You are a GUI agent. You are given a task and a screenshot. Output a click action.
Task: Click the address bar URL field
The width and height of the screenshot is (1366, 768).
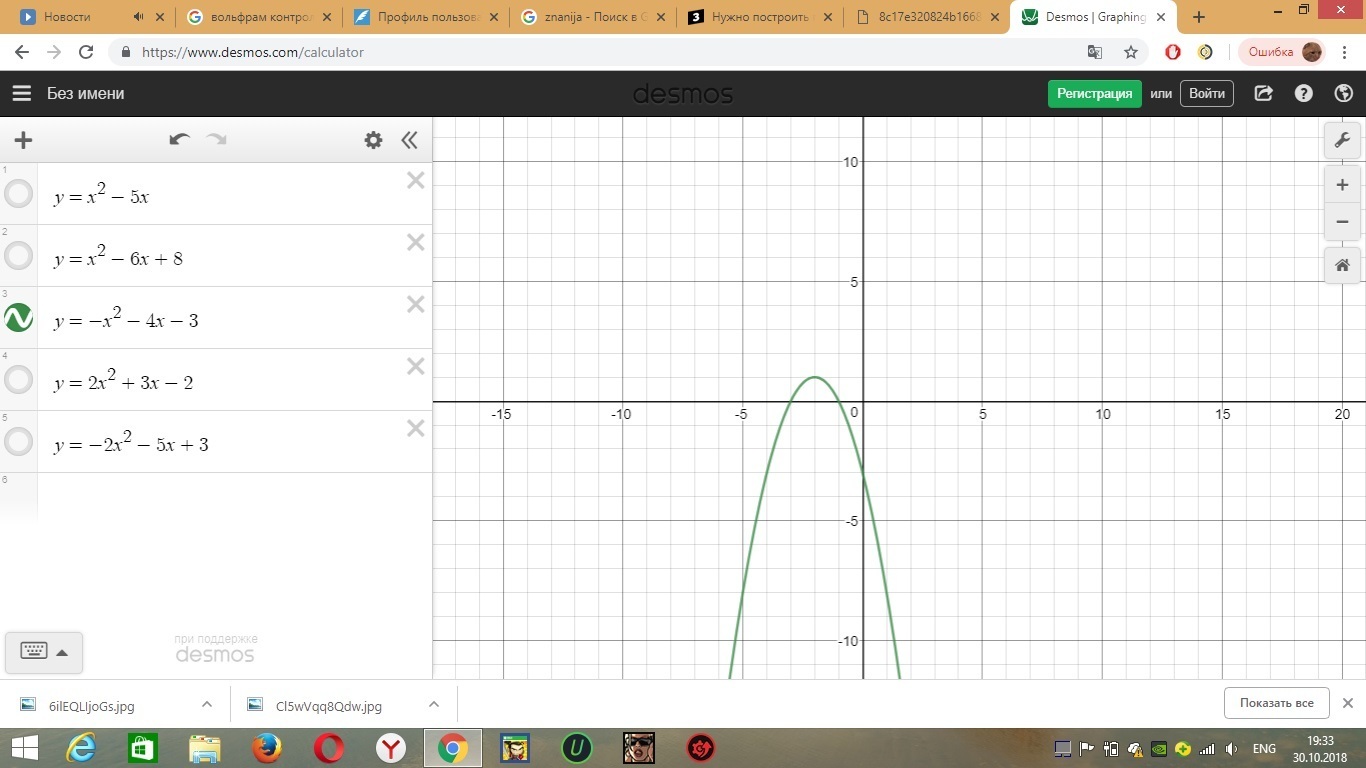click(600, 52)
